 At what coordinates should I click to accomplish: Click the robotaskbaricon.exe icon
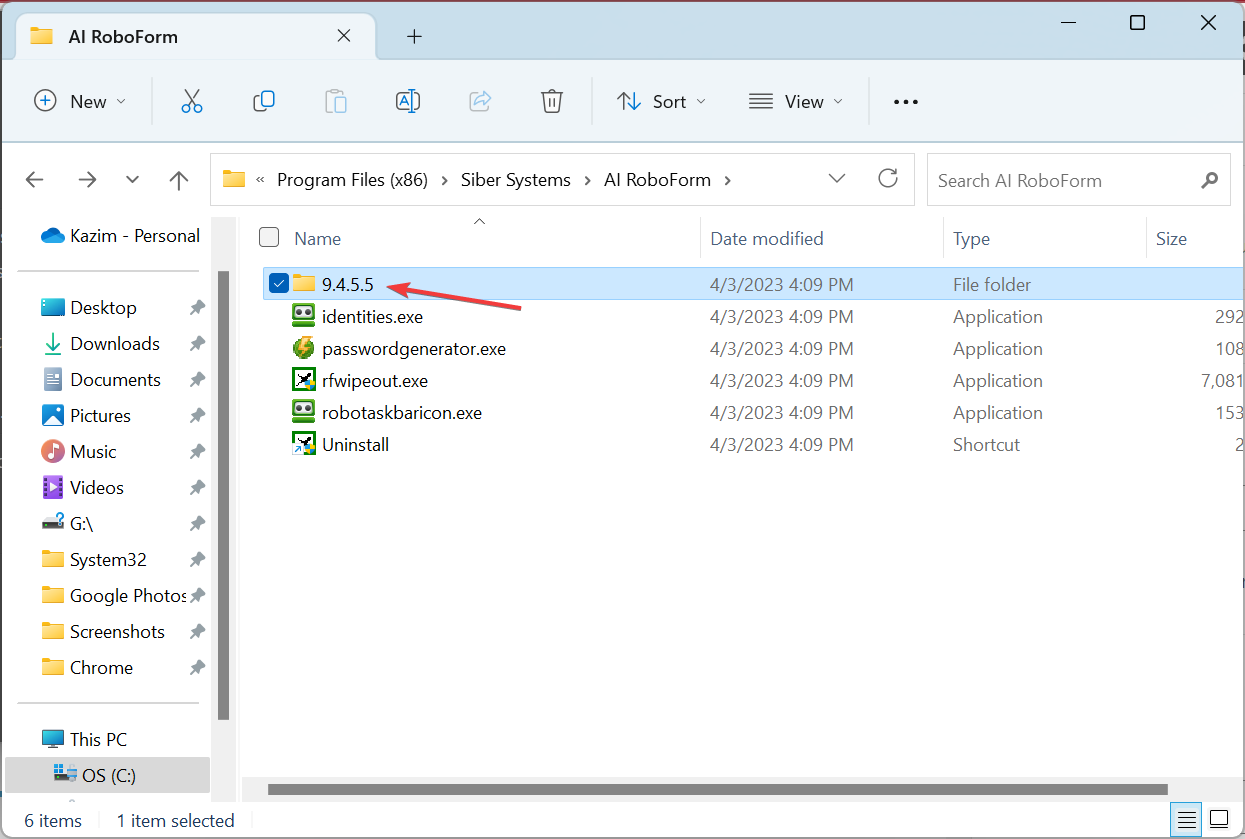pos(304,412)
